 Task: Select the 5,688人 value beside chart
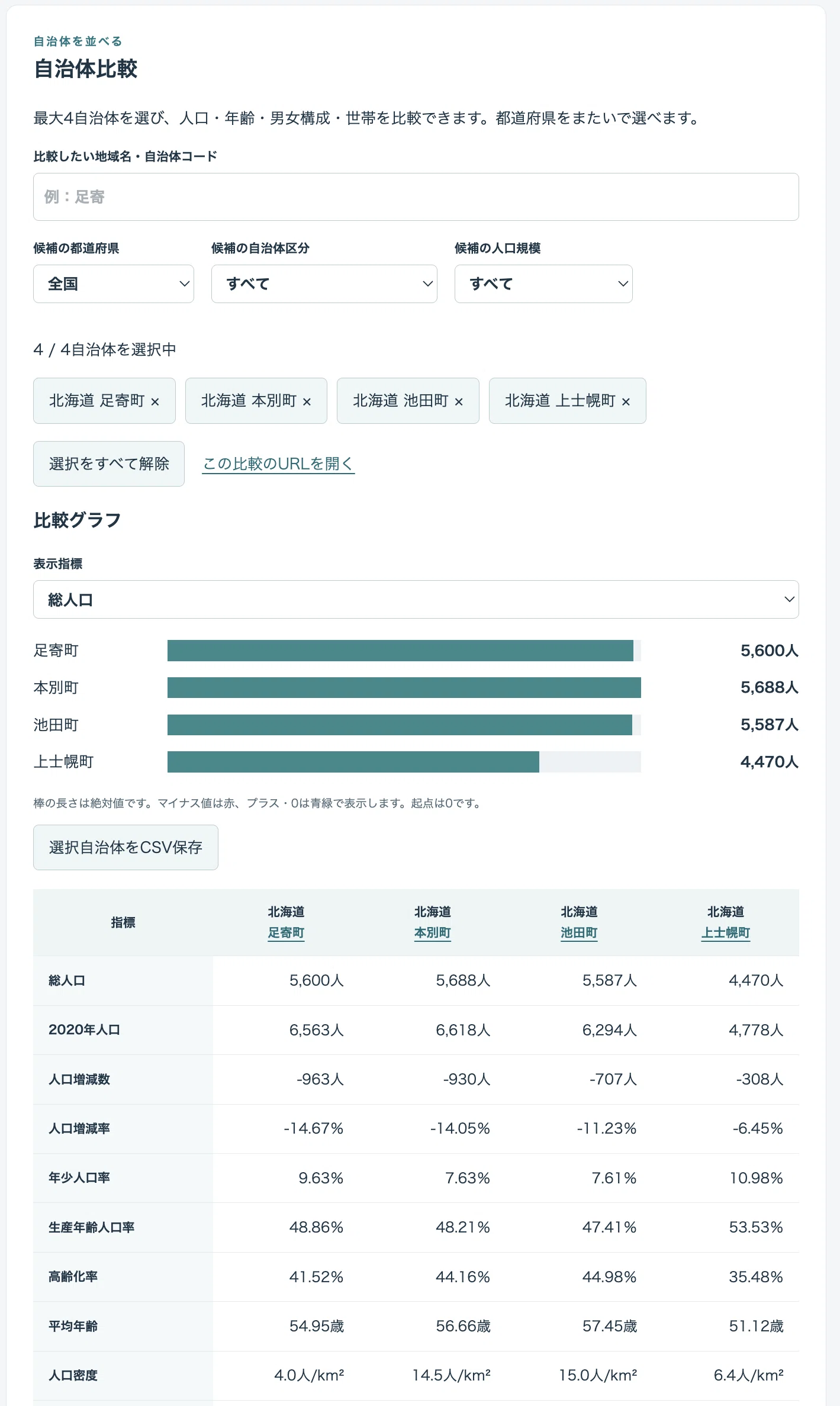(x=770, y=687)
